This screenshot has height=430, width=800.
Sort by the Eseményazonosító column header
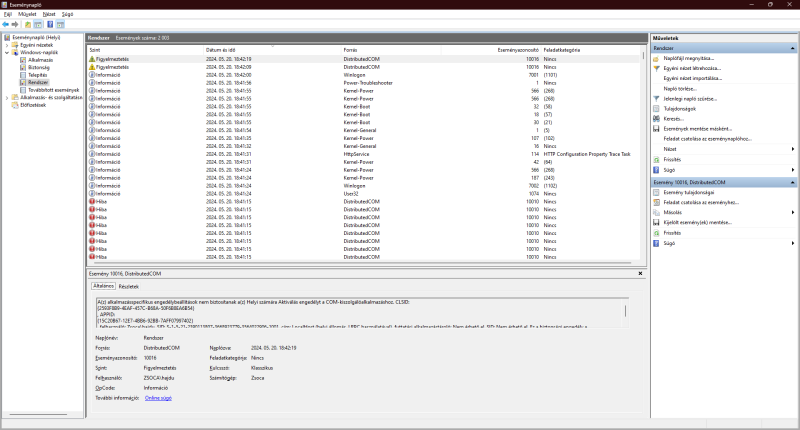coord(491,50)
